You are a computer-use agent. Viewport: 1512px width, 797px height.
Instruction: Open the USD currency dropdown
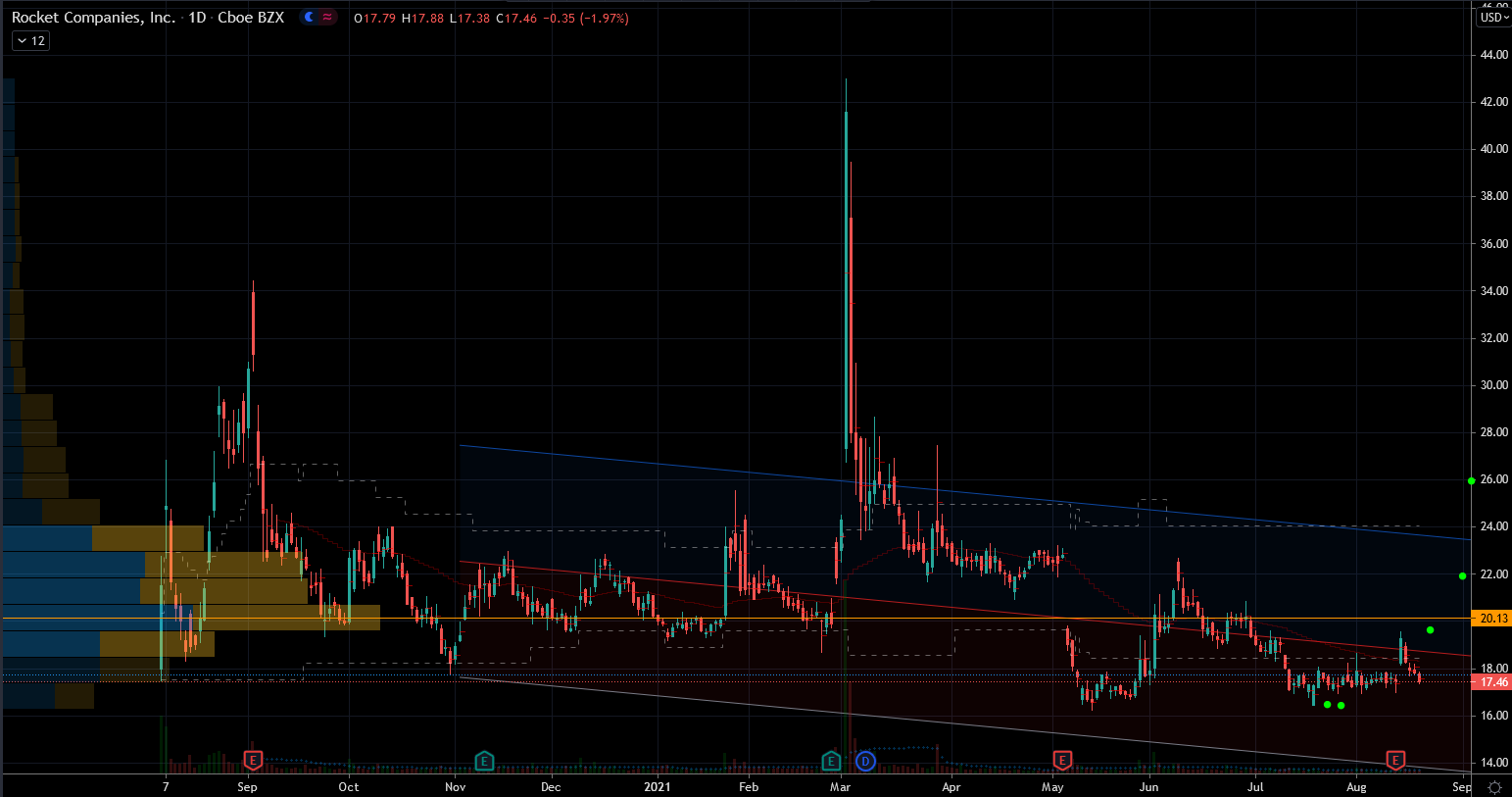click(x=1492, y=18)
